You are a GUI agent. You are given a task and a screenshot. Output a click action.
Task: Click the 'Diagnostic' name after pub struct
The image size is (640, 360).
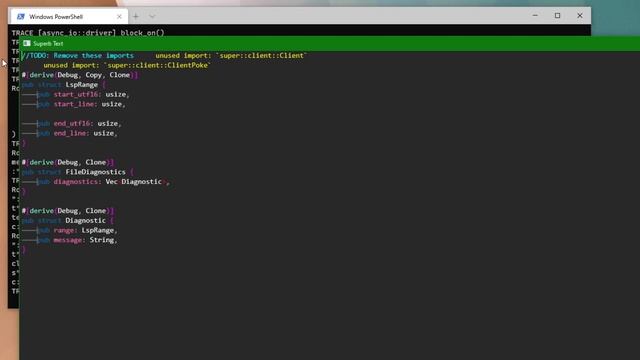(x=86, y=221)
